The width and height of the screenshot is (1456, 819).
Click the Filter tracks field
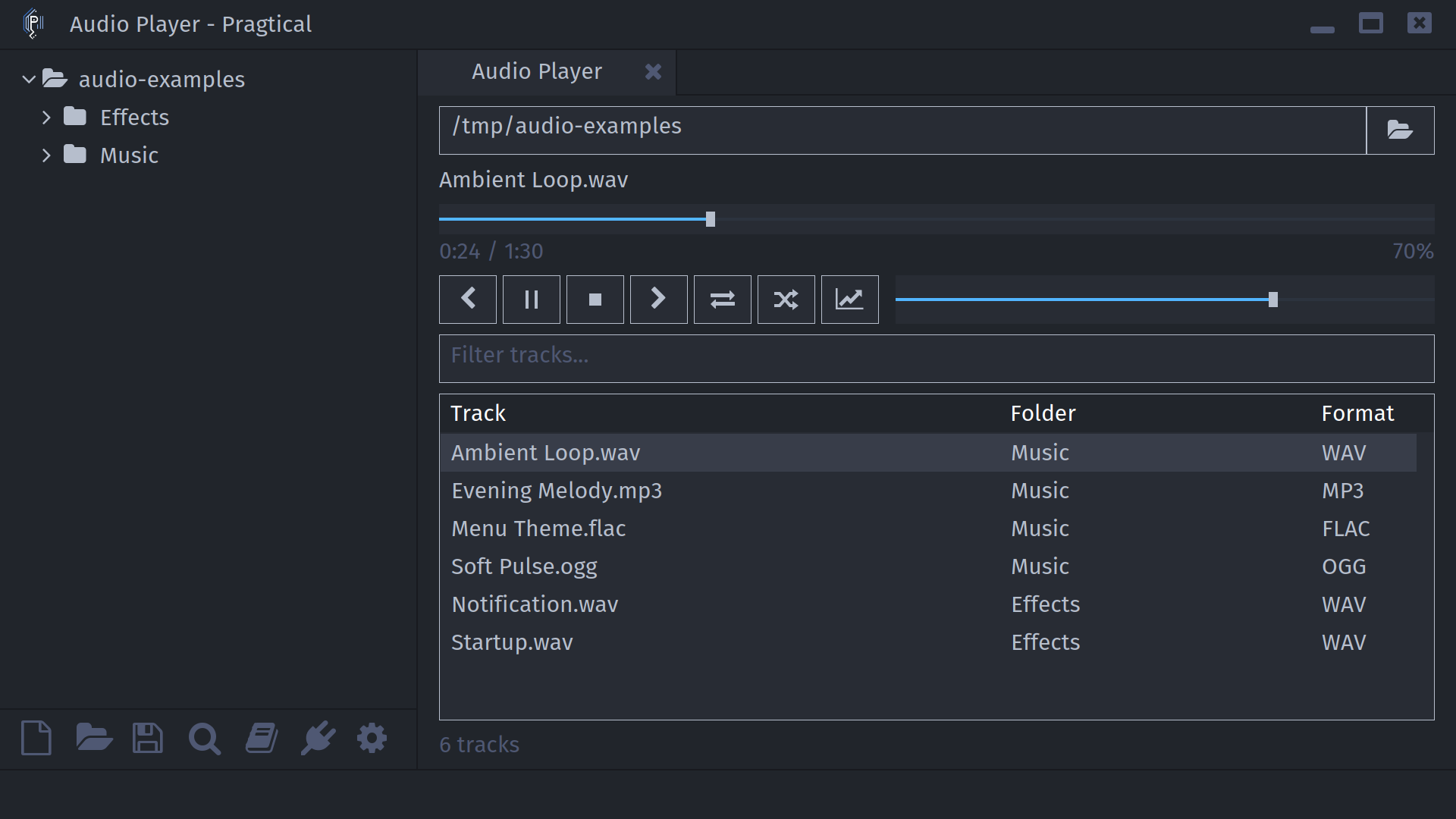tap(937, 359)
